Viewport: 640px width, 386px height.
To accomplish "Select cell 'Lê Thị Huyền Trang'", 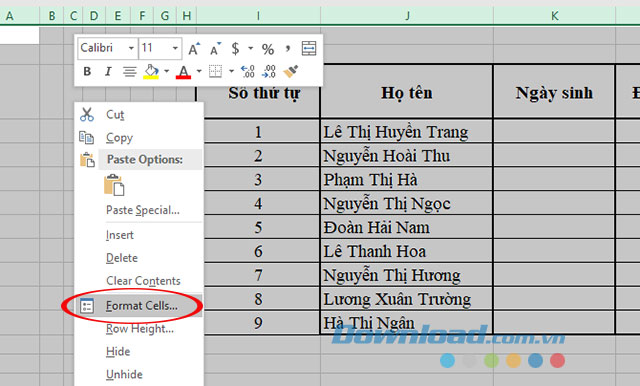I will point(407,131).
